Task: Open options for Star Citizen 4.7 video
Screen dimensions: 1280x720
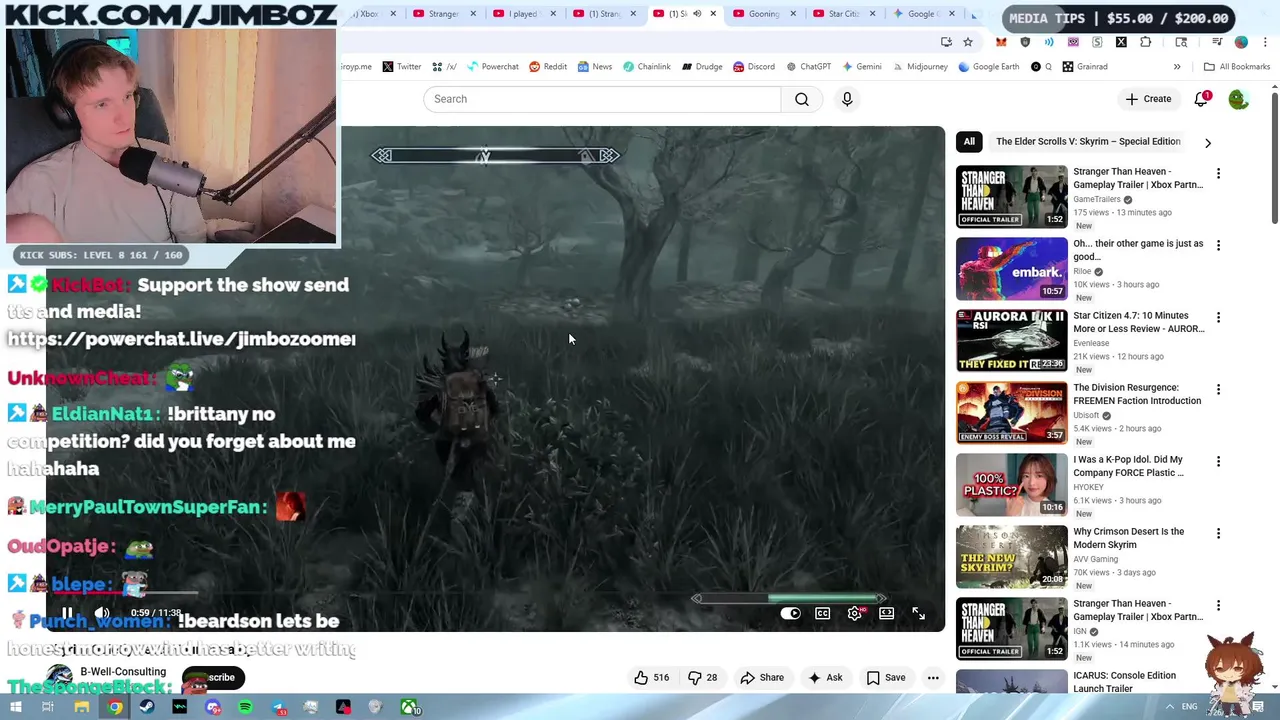Action: (x=1218, y=317)
